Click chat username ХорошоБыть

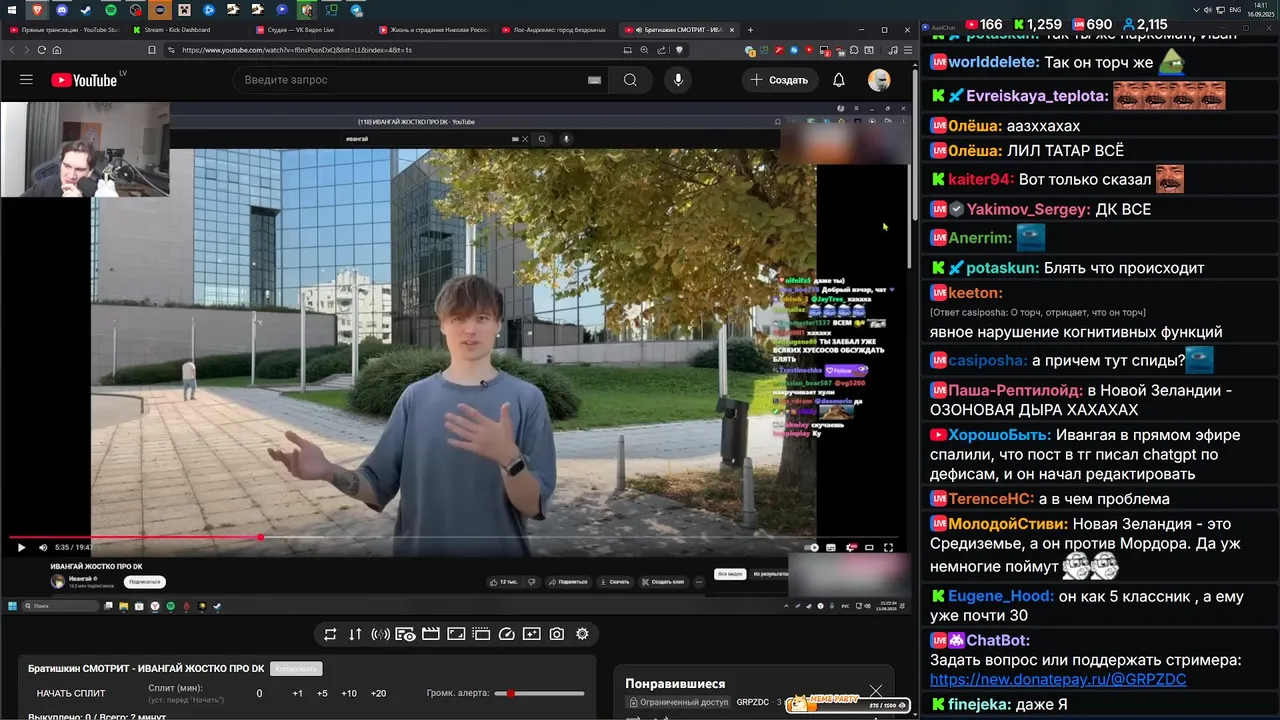[x=1000, y=435]
